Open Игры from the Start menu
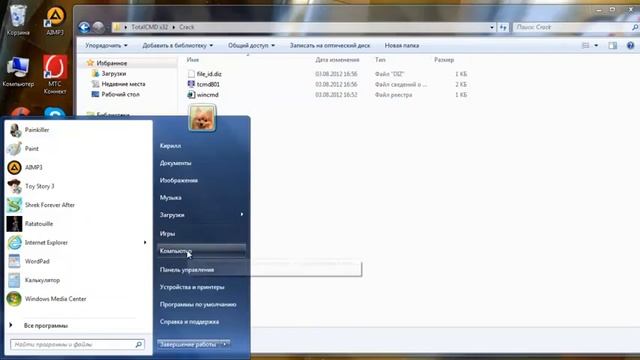 pyautogui.click(x=167, y=233)
